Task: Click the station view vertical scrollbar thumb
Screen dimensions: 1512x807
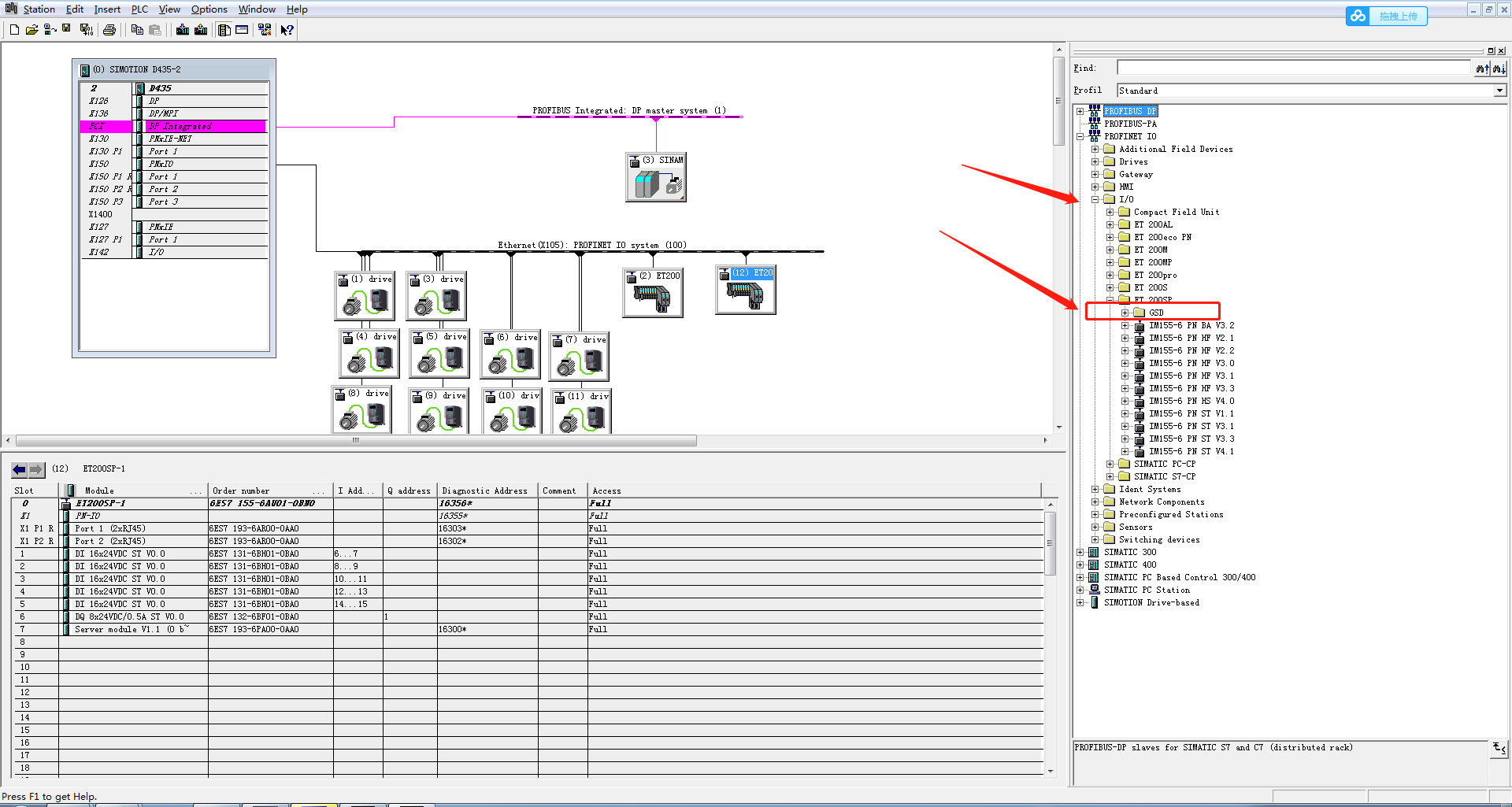Action: click(1059, 100)
